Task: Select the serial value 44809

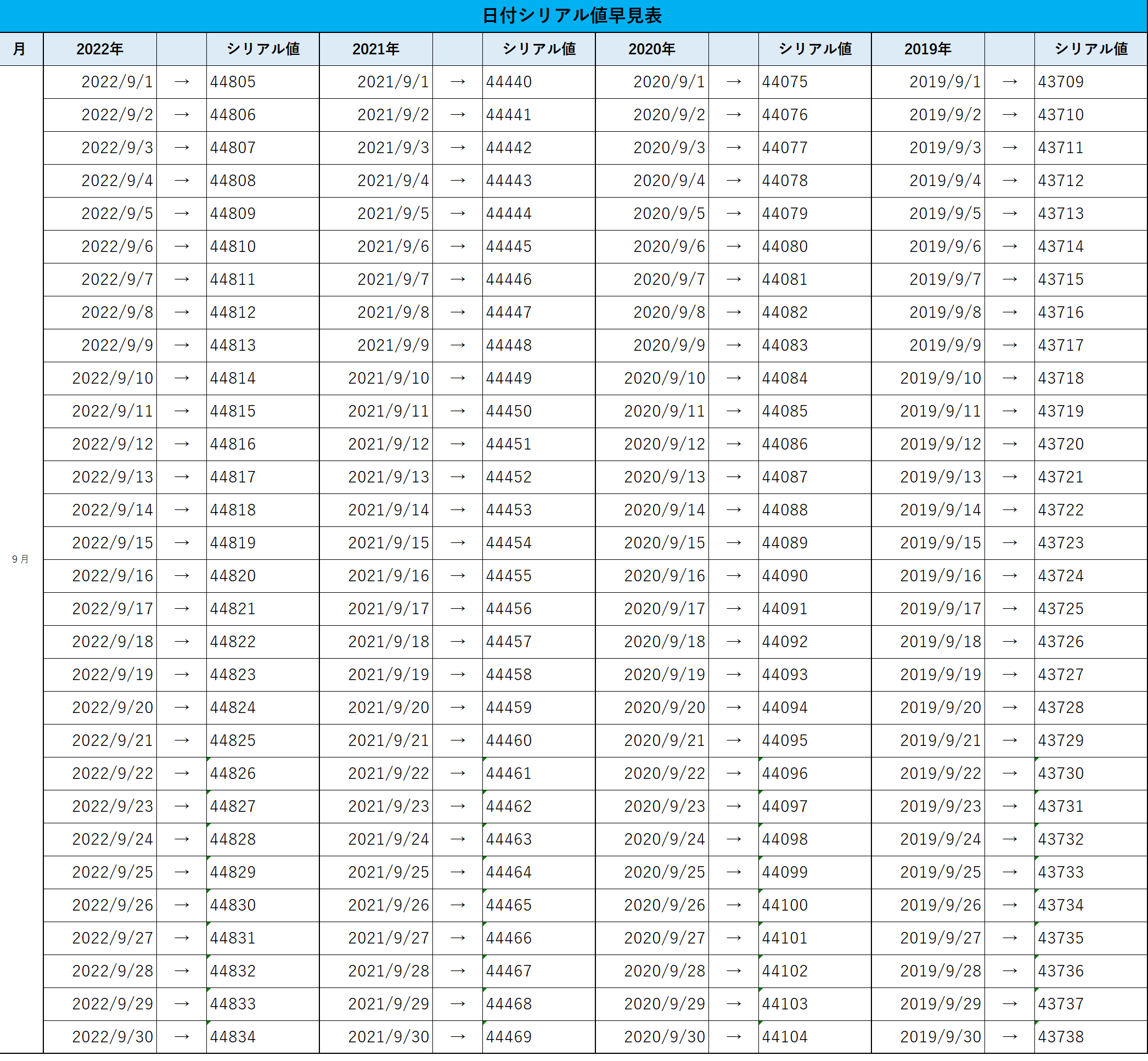Action: point(263,214)
